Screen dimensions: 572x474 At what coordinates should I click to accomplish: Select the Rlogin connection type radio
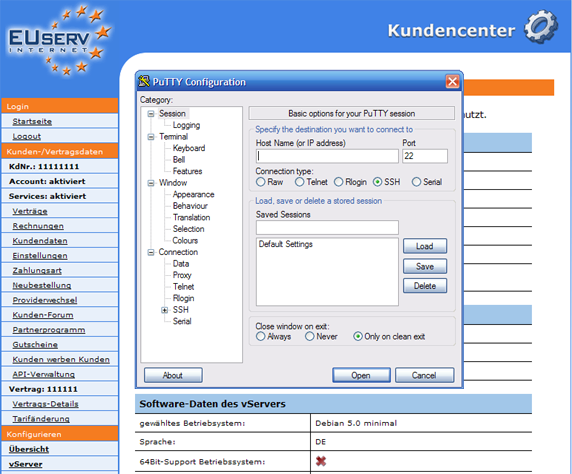pyautogui.click(x=339, y=182)
